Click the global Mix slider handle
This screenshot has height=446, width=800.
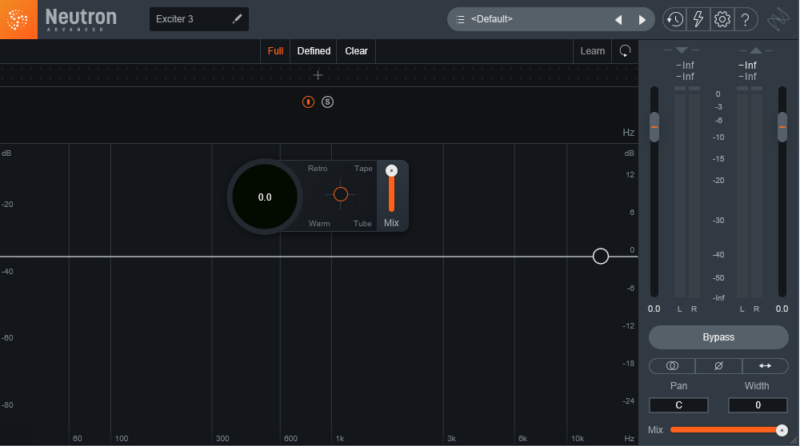pos(781,430)
